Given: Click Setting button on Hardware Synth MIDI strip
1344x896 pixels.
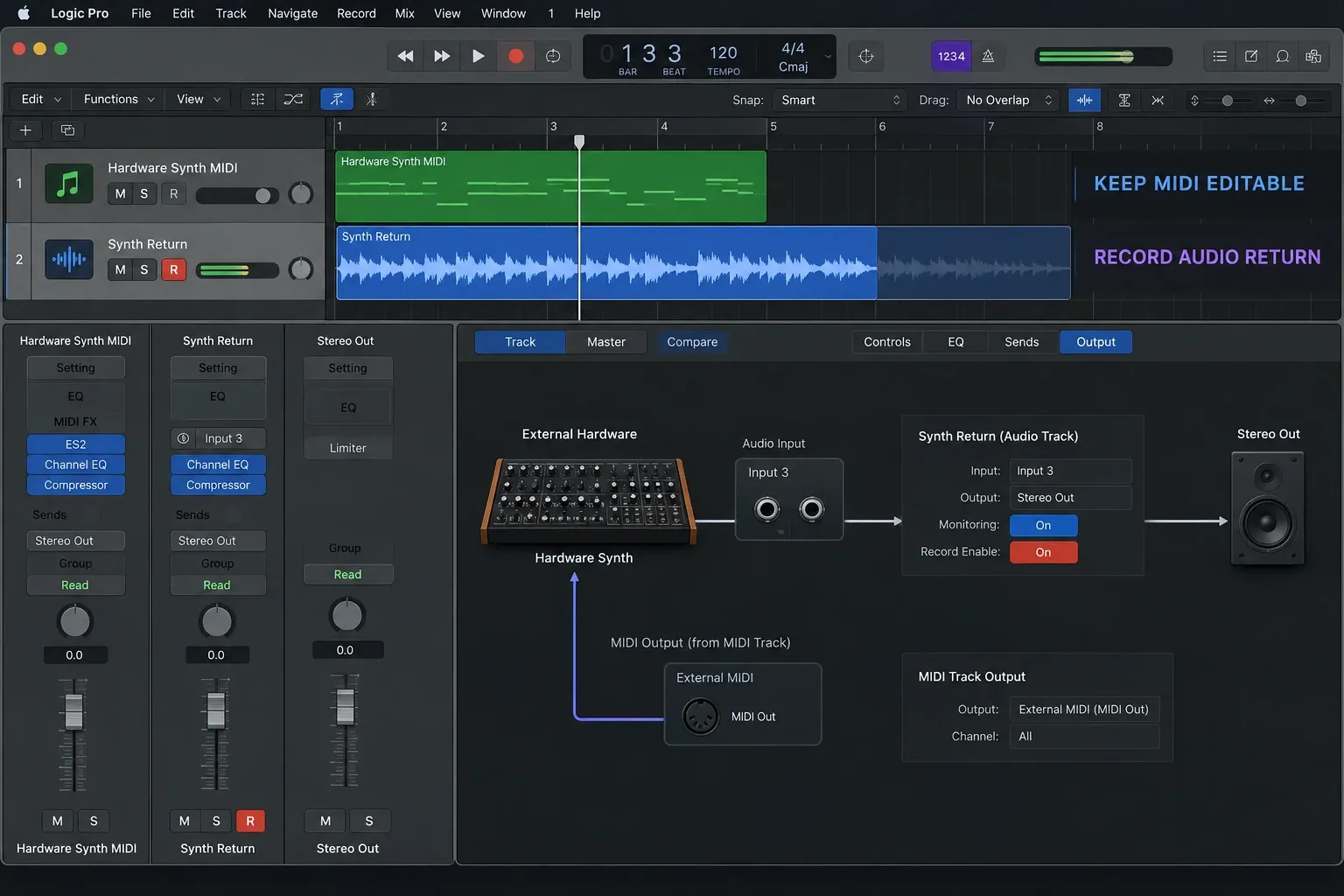Looking at the screenshot, I should [76, 368].
